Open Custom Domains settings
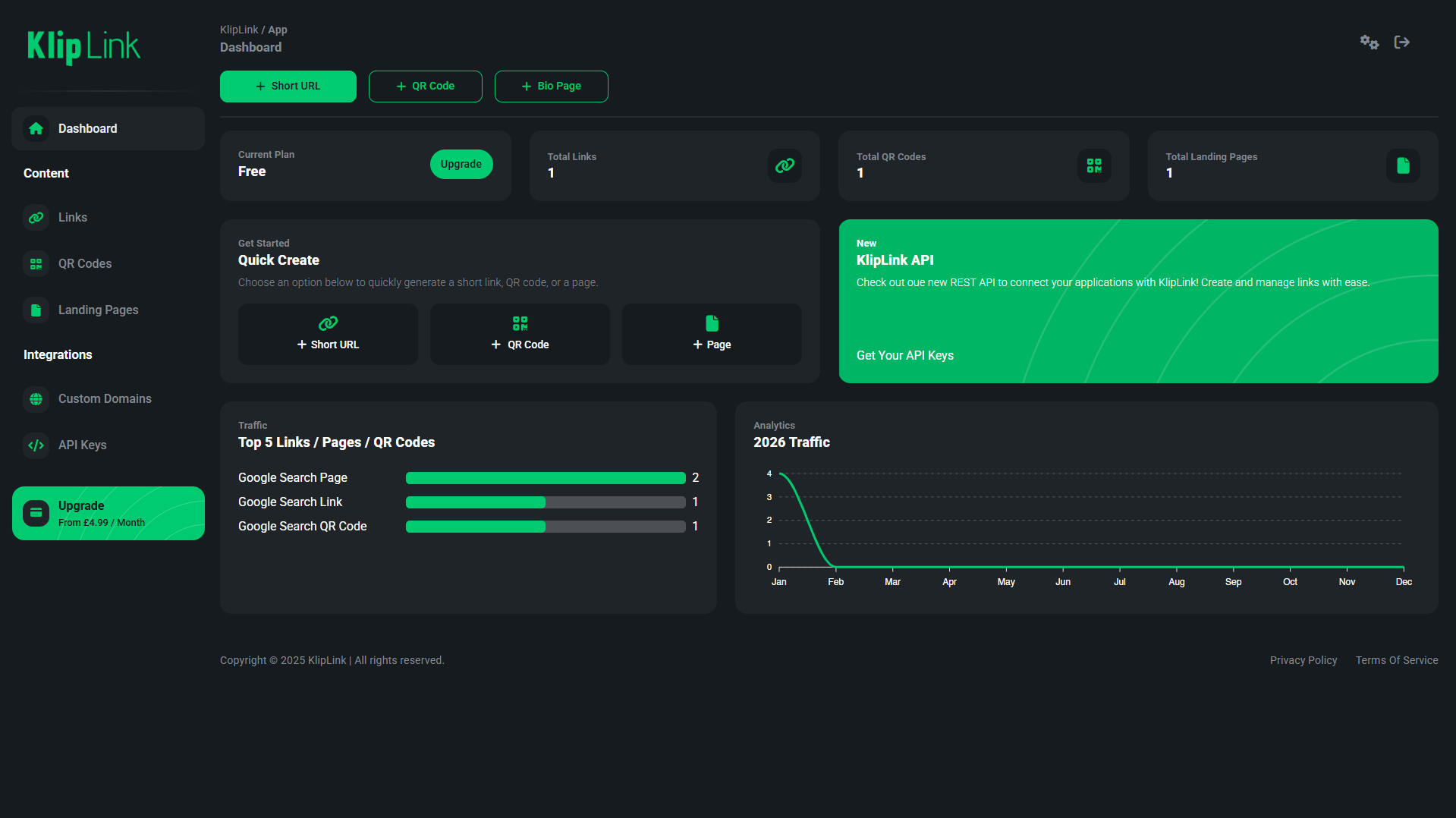This screenshot has width=1456, height=818. 105,398
